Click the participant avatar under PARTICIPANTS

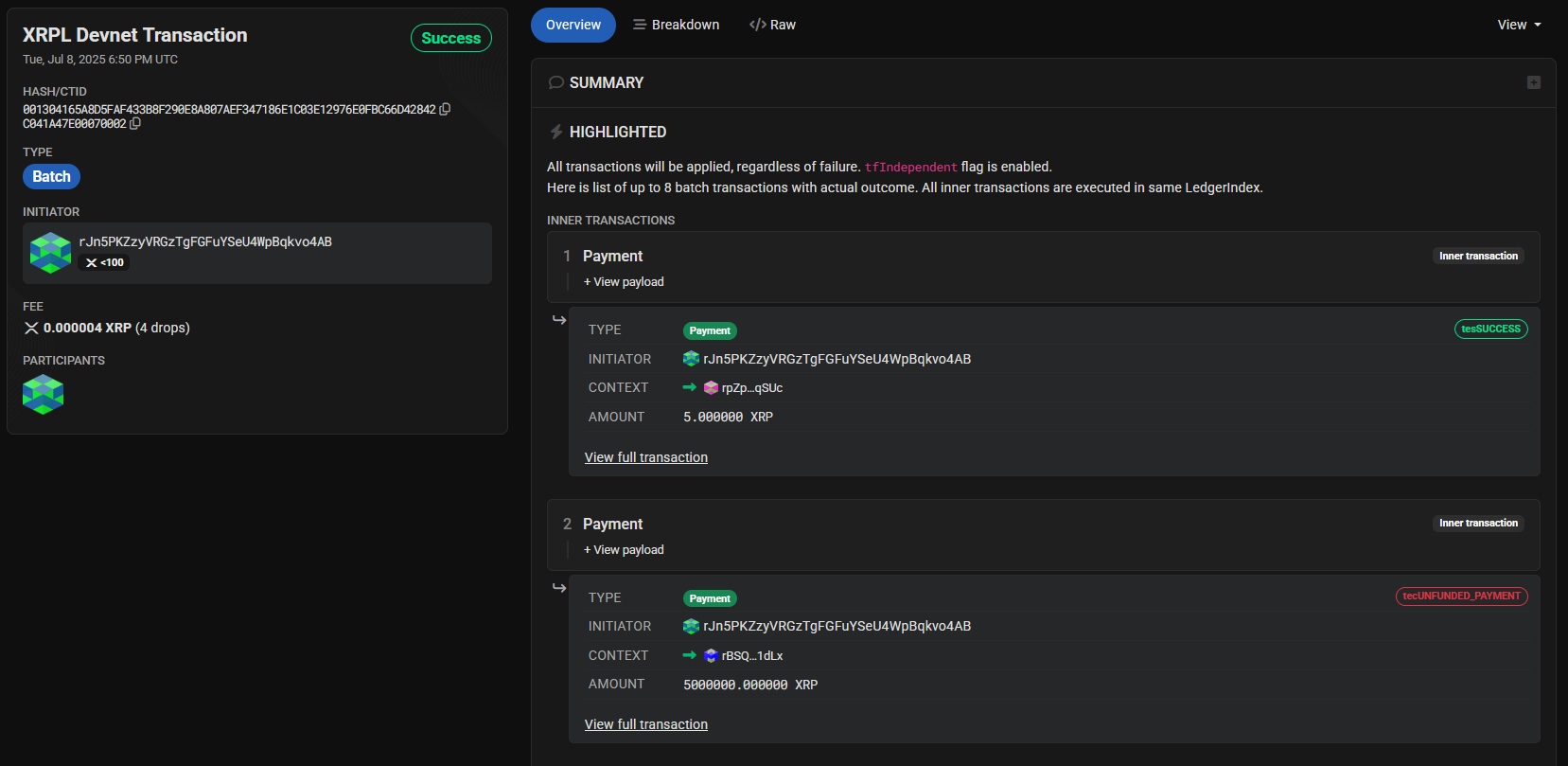[x=43, y=395]
